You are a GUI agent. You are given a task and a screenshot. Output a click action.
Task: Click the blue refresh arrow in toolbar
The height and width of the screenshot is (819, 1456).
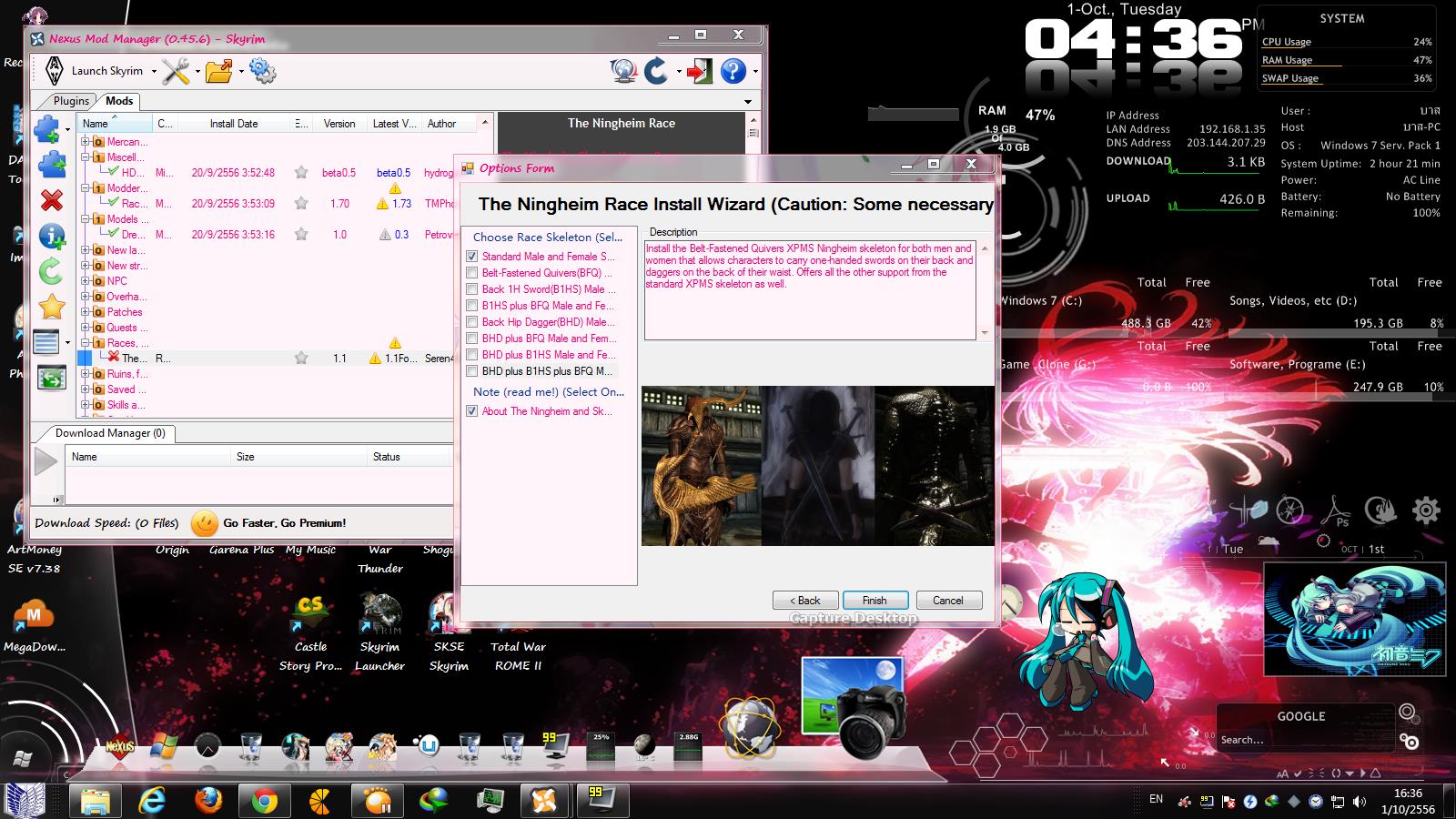pos(656,71)
